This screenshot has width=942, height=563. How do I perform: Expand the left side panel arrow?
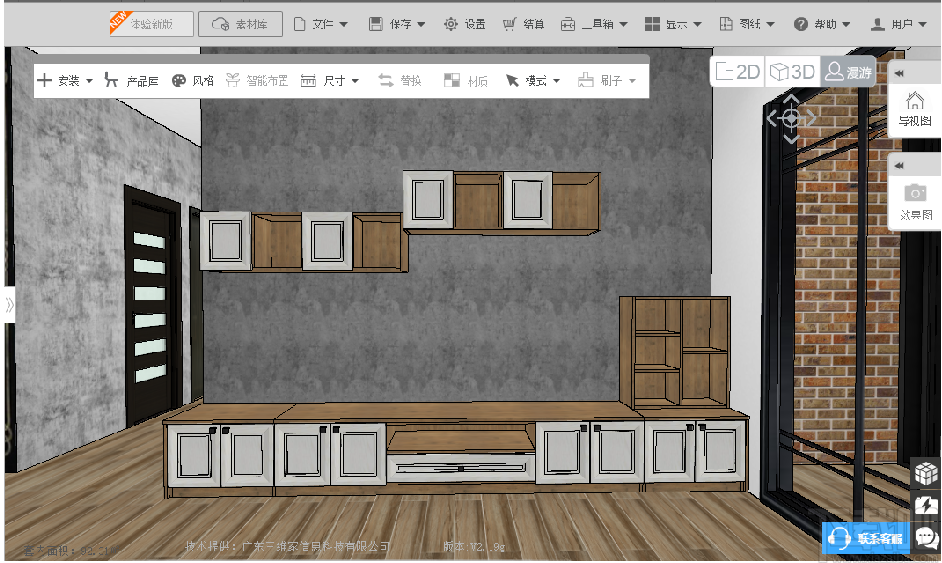(x=9, y=305)
